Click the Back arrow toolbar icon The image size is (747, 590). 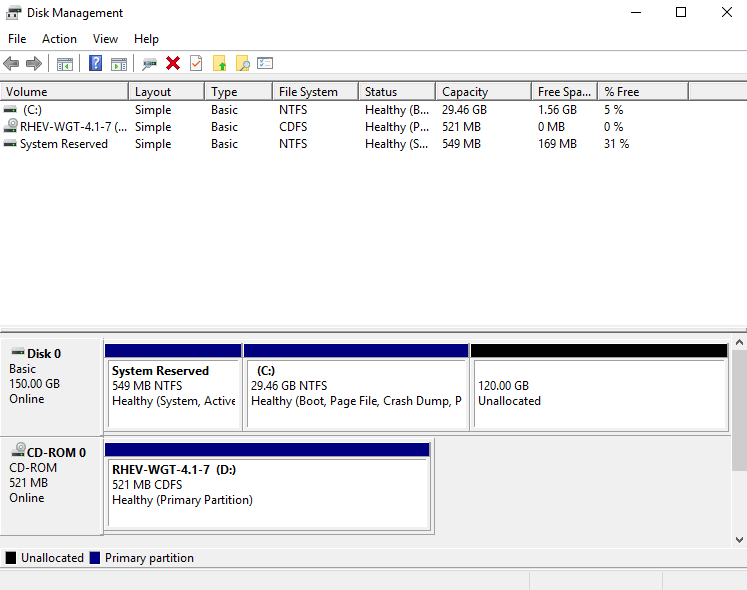pyautogui.click(x=12, y=64)
